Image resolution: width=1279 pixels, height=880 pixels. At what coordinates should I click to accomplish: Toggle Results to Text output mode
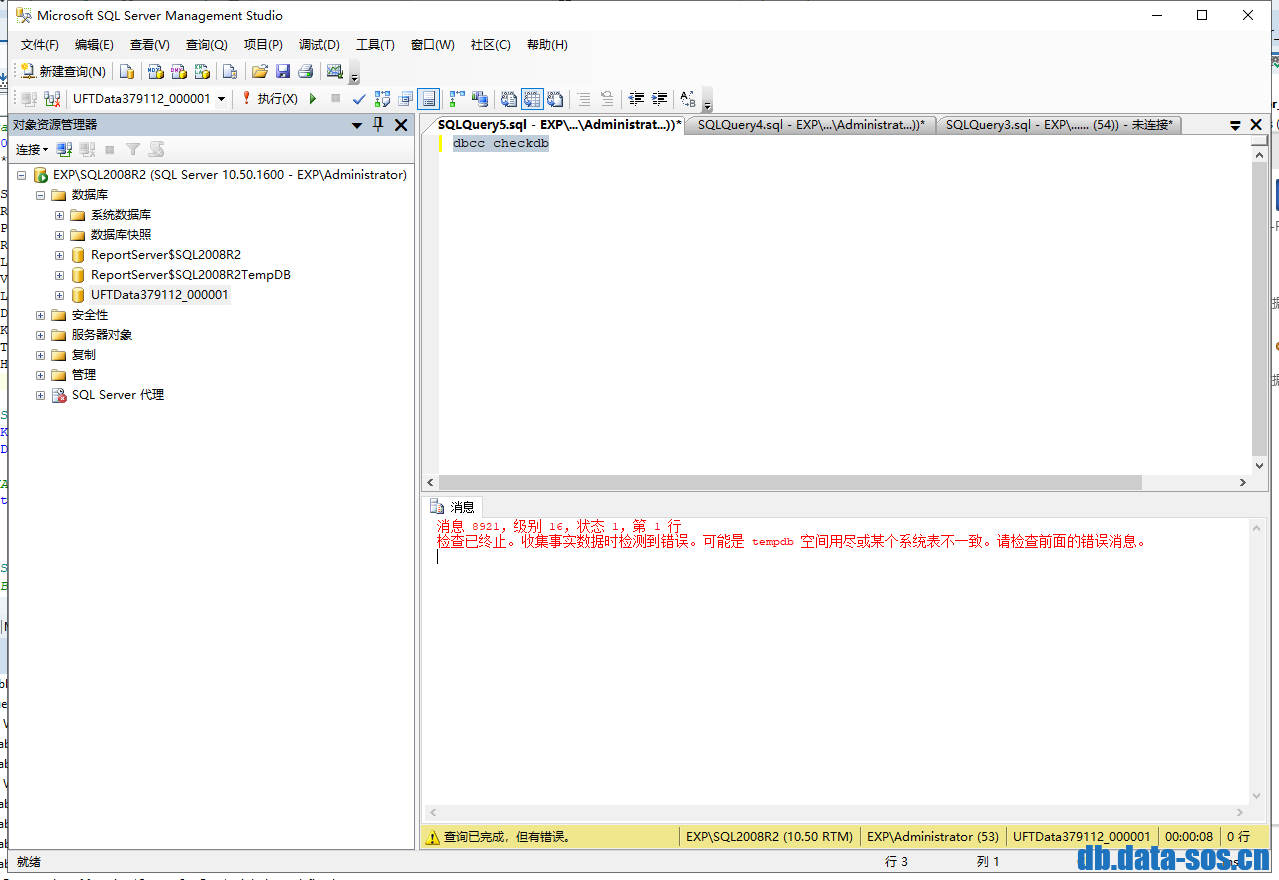[x=508, y=99]
